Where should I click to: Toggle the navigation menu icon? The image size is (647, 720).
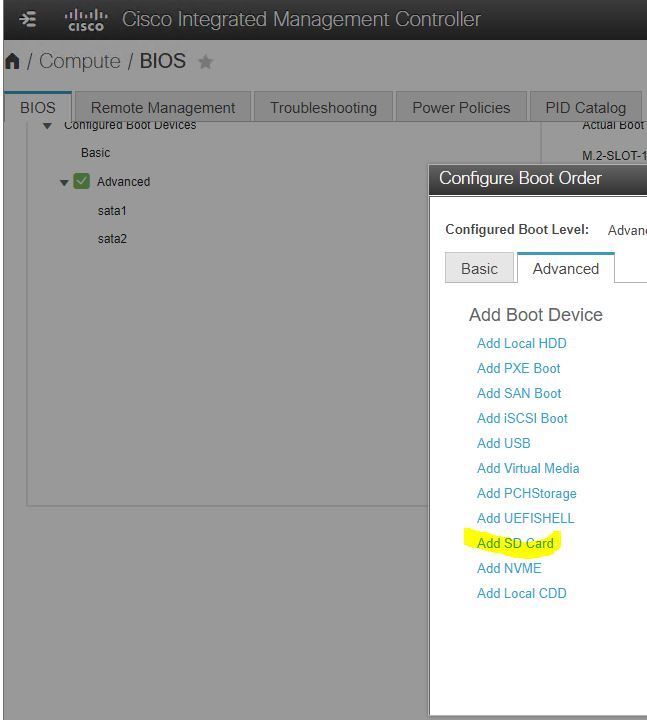point(28,20)
